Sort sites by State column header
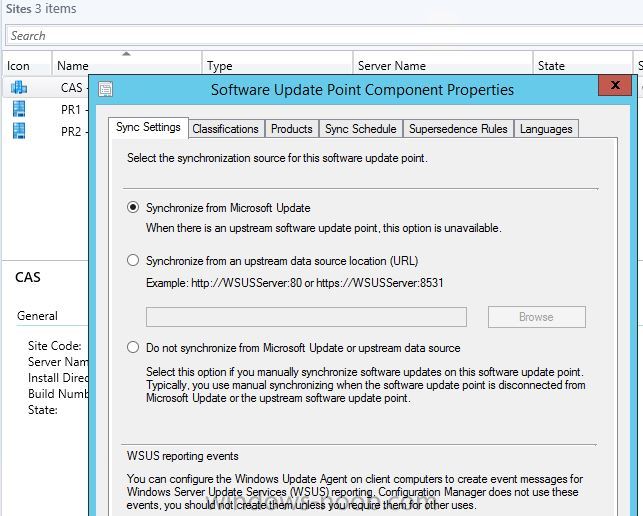 click(583, 65)
